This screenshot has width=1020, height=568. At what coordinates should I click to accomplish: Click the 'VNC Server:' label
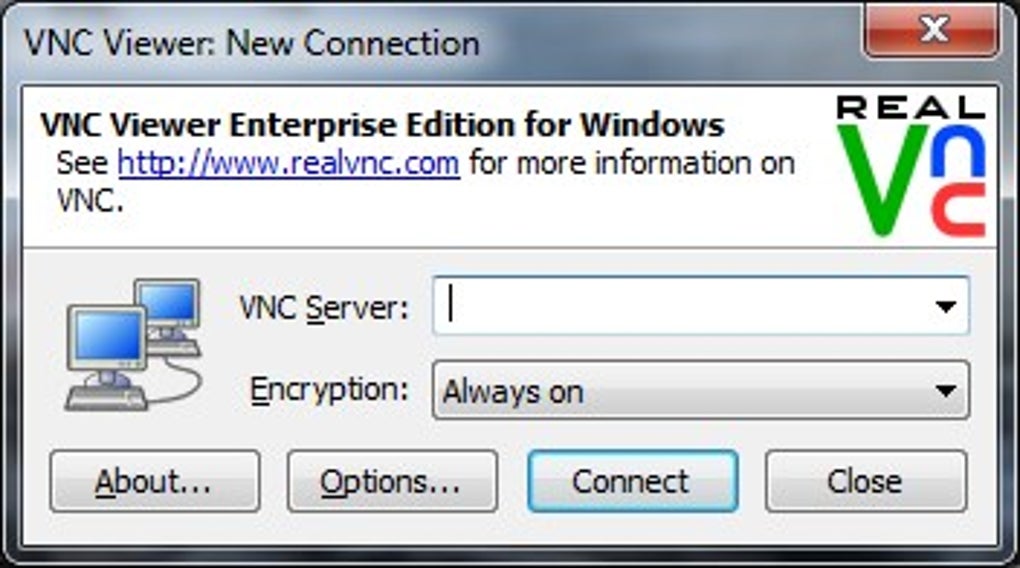click(324, 307)
